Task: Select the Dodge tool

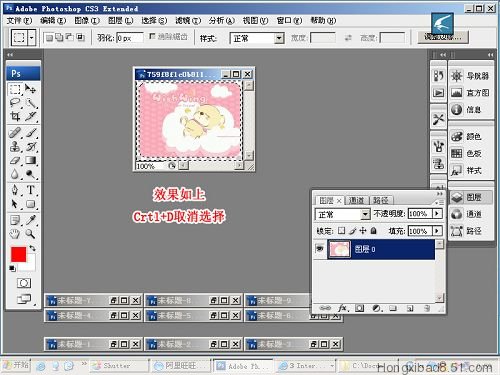Action: coord(31,174)
